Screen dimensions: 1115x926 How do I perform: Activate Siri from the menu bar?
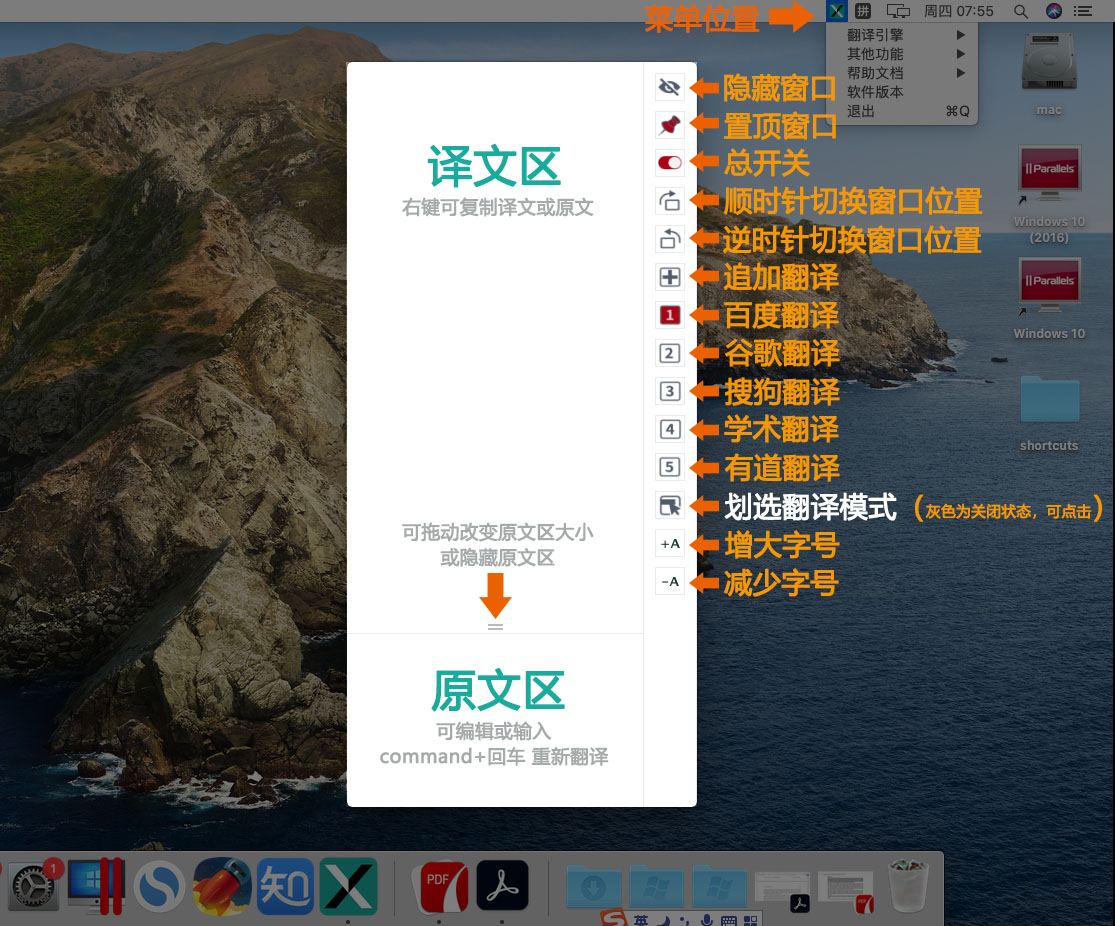coord(1054,11)
